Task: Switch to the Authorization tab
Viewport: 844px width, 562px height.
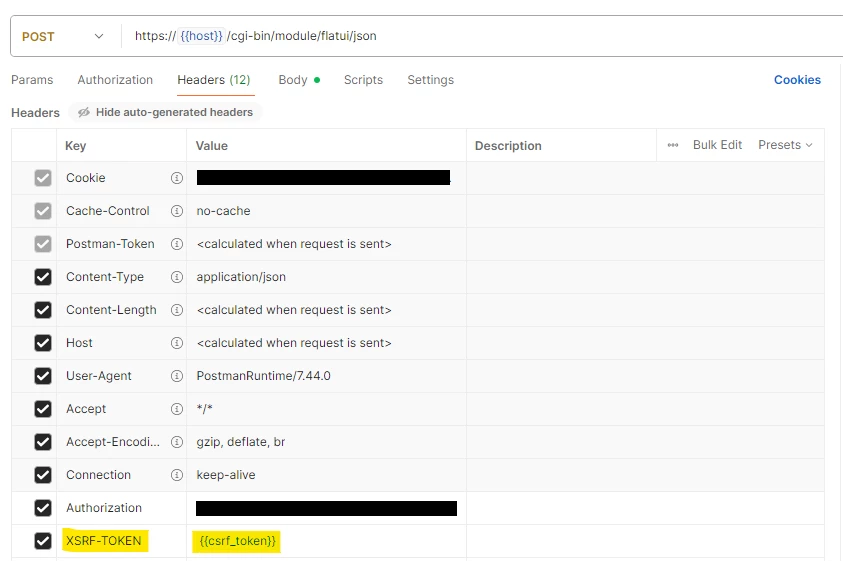Action: pyautogui.click(x=115, y=80)
